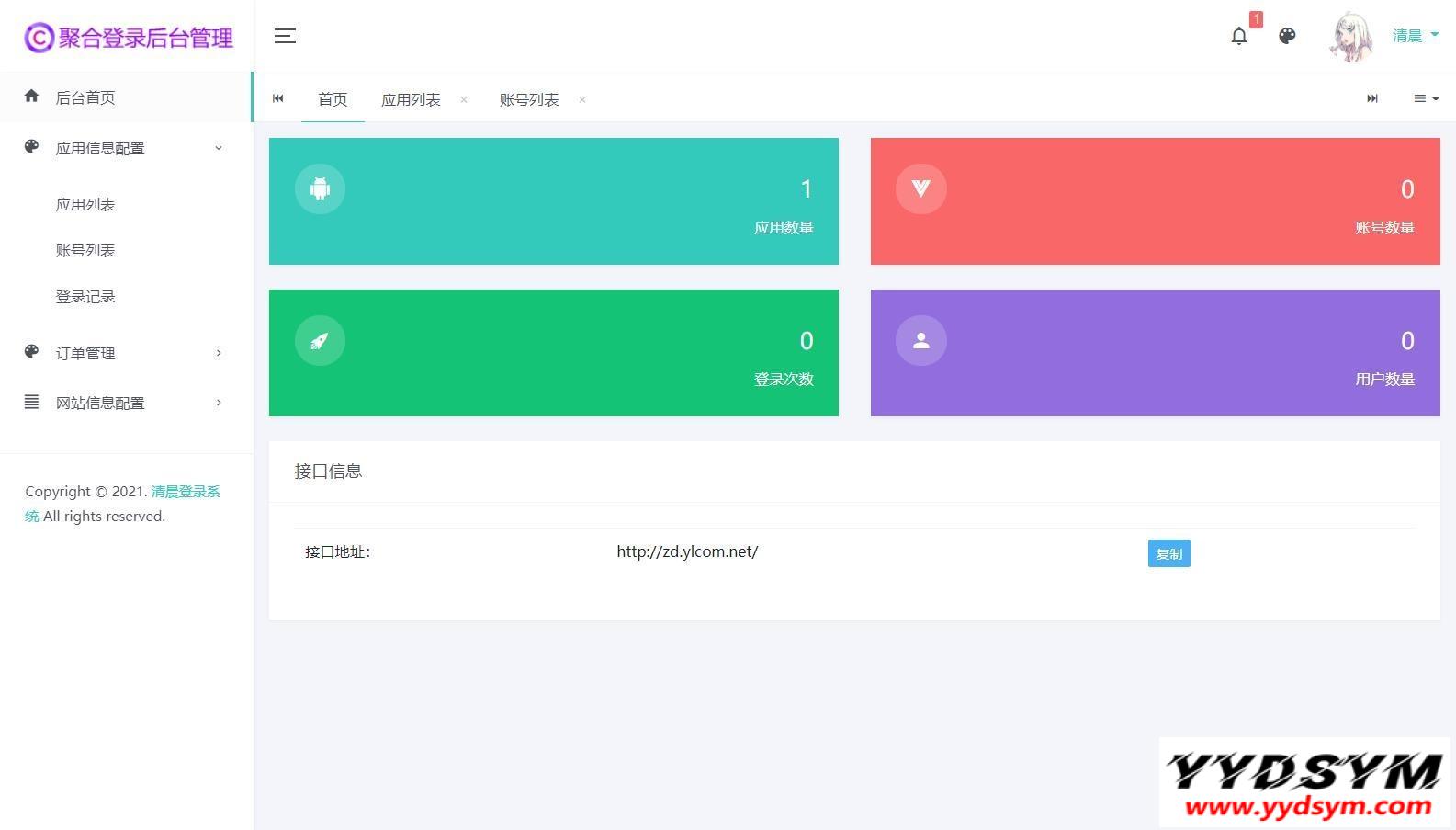Switch to the 应用列表 tab
Viewport: 1456px width, 830px height.
[411, 99]
